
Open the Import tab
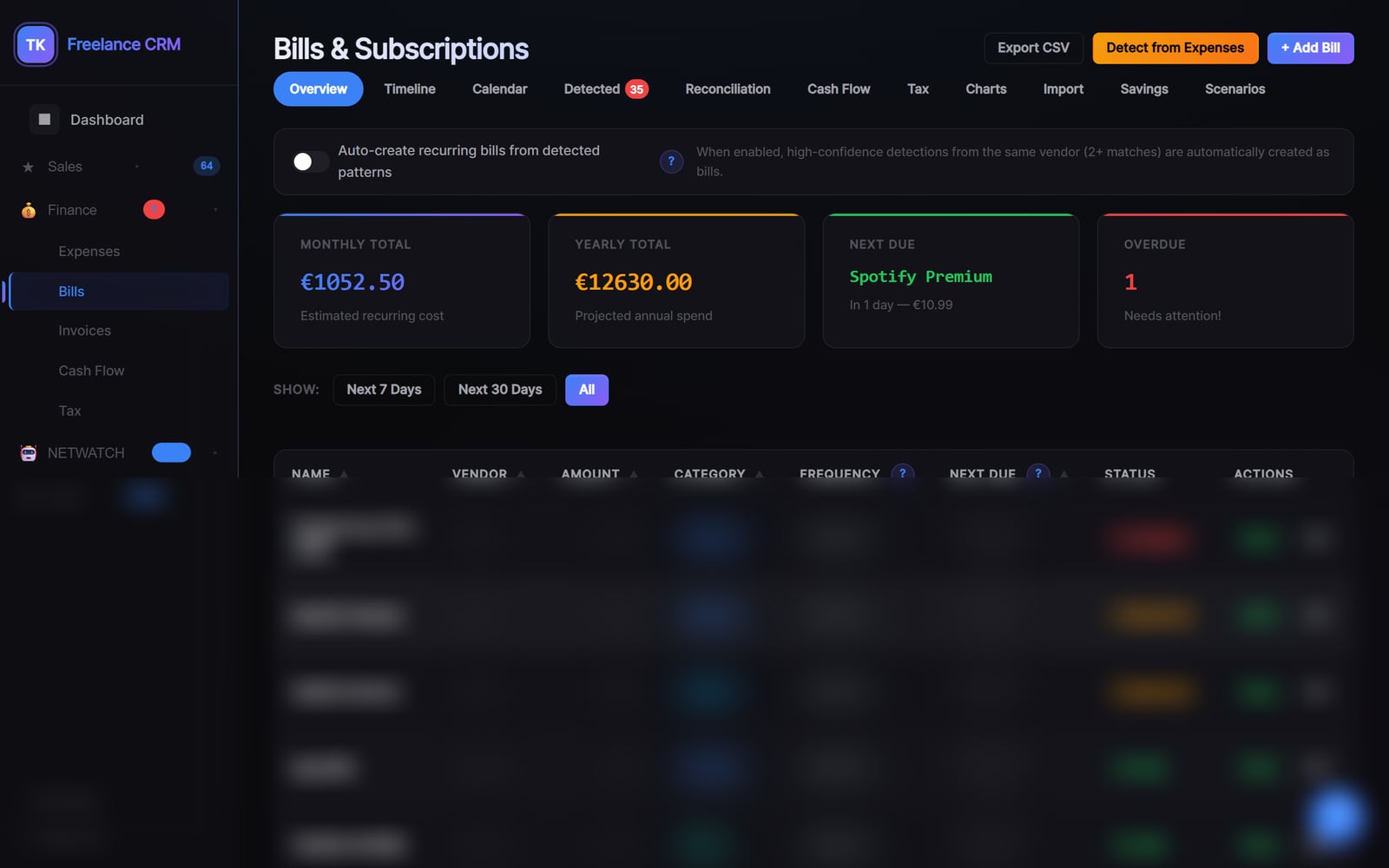[1063, 89]
